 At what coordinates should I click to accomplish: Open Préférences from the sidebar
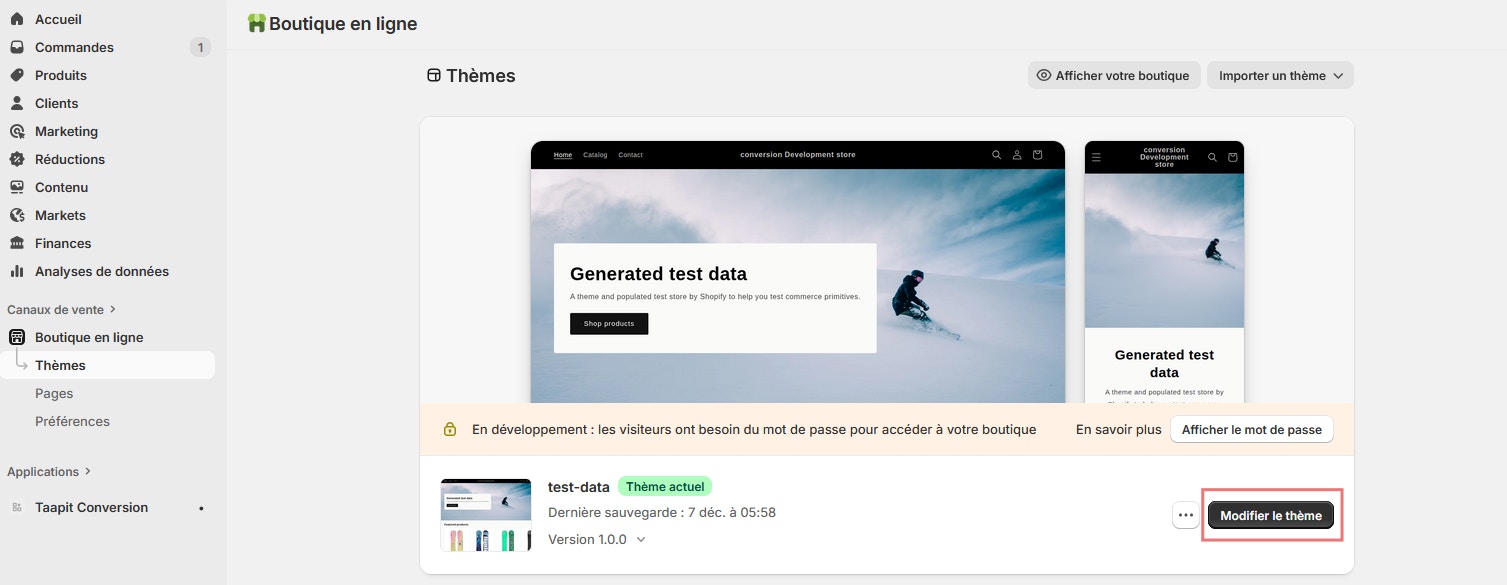pos(72,421)
